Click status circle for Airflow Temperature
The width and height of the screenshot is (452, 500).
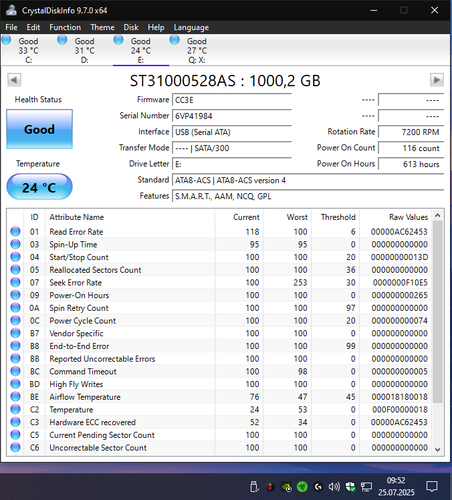15,396
